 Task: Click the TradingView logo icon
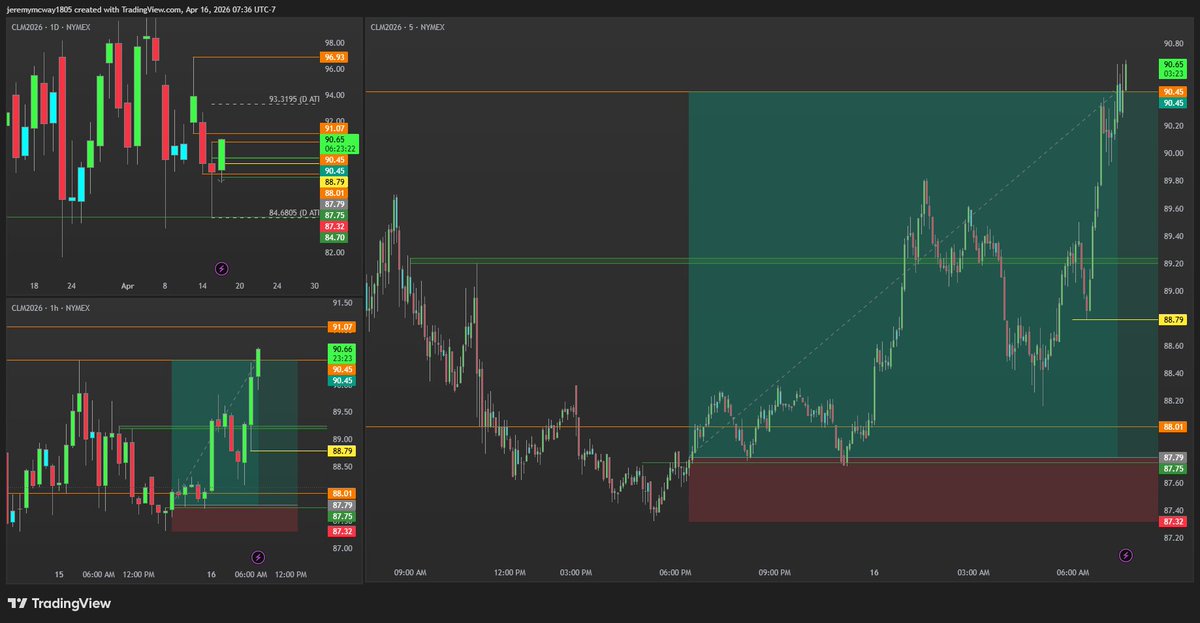[17, 604]
